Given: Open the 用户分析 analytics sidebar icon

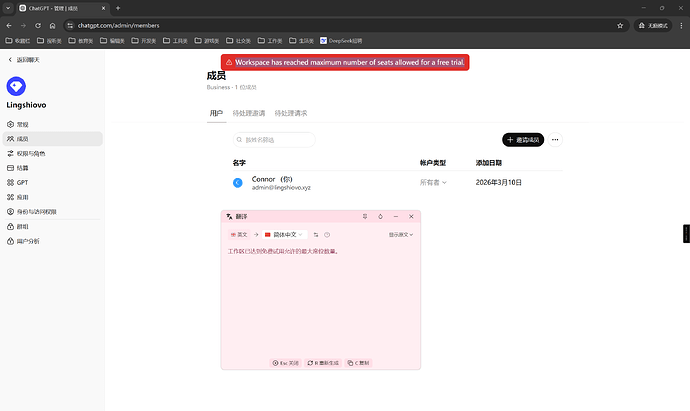Looking at the screenshot, I should click(x=11, y=241).
